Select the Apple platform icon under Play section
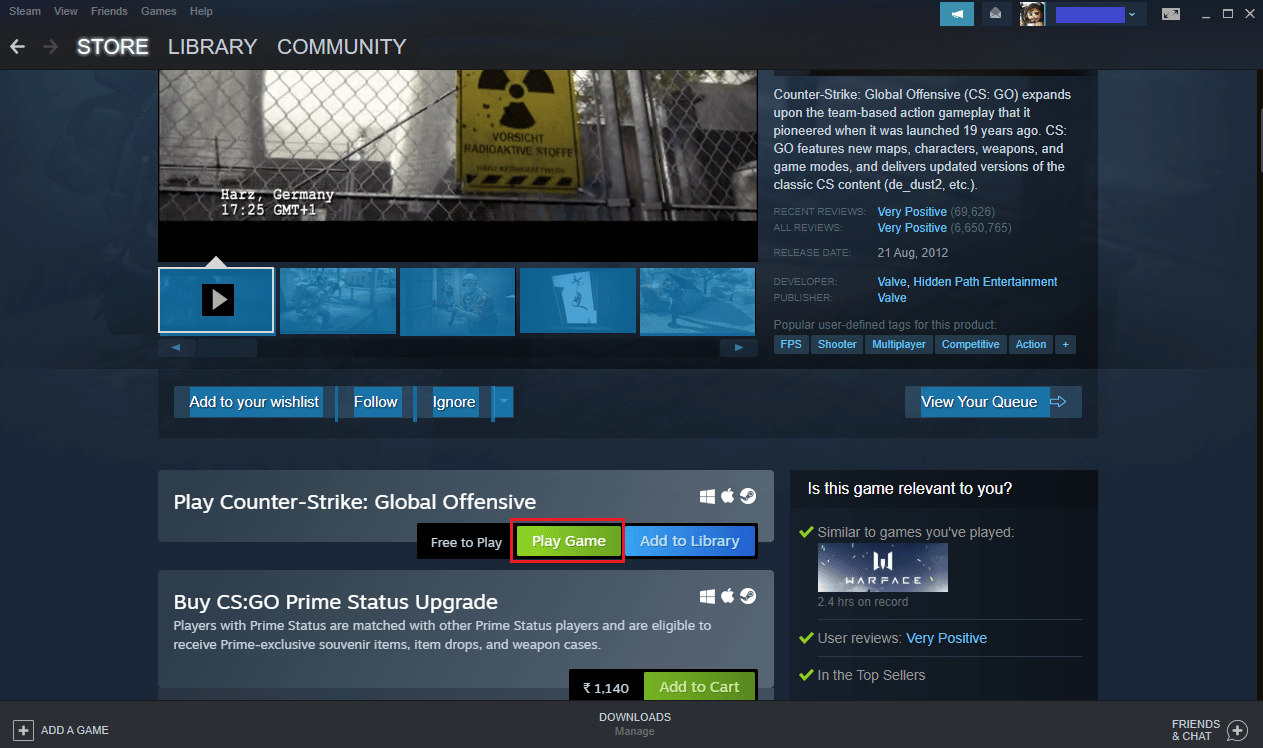The image size is (1263, 748). click(728, 495)
